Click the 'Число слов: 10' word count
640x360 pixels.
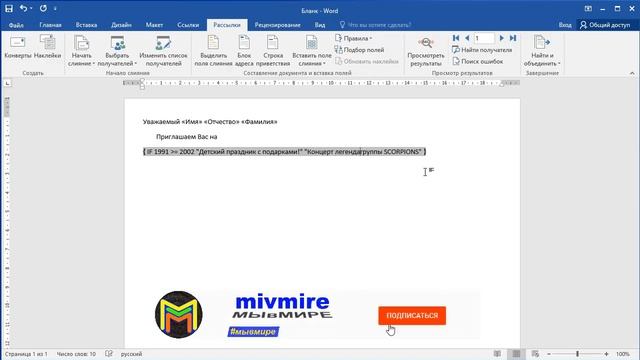(x=76, y=354)
